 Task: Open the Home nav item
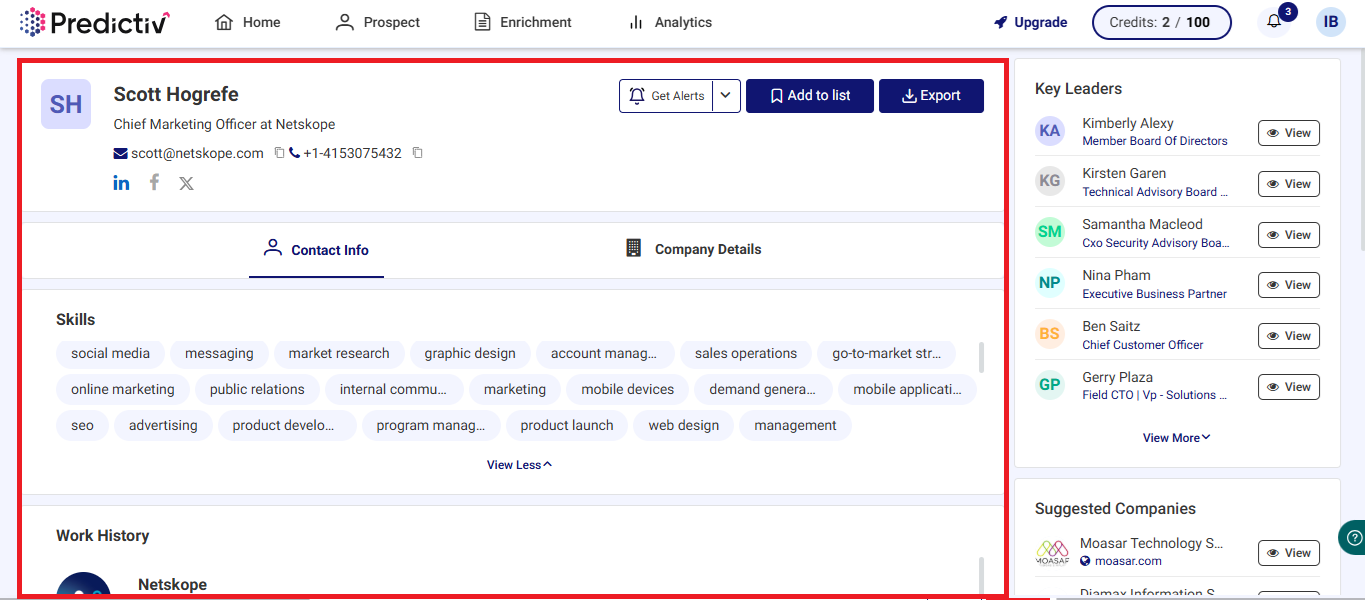(x=248, y=22)
